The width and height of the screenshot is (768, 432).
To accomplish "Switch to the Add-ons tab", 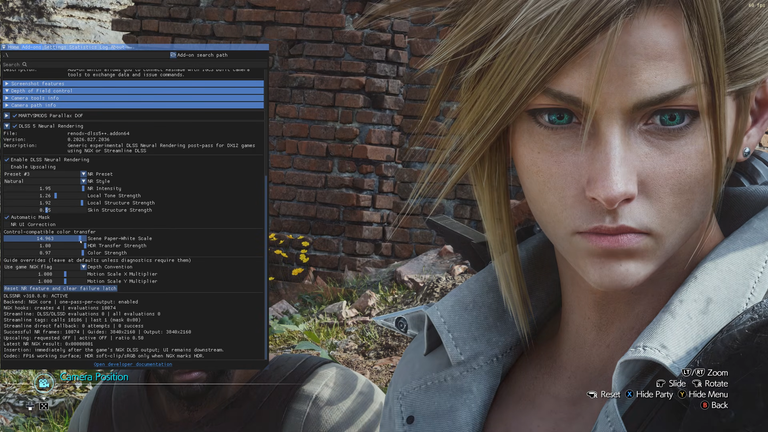I will (32, 47).
